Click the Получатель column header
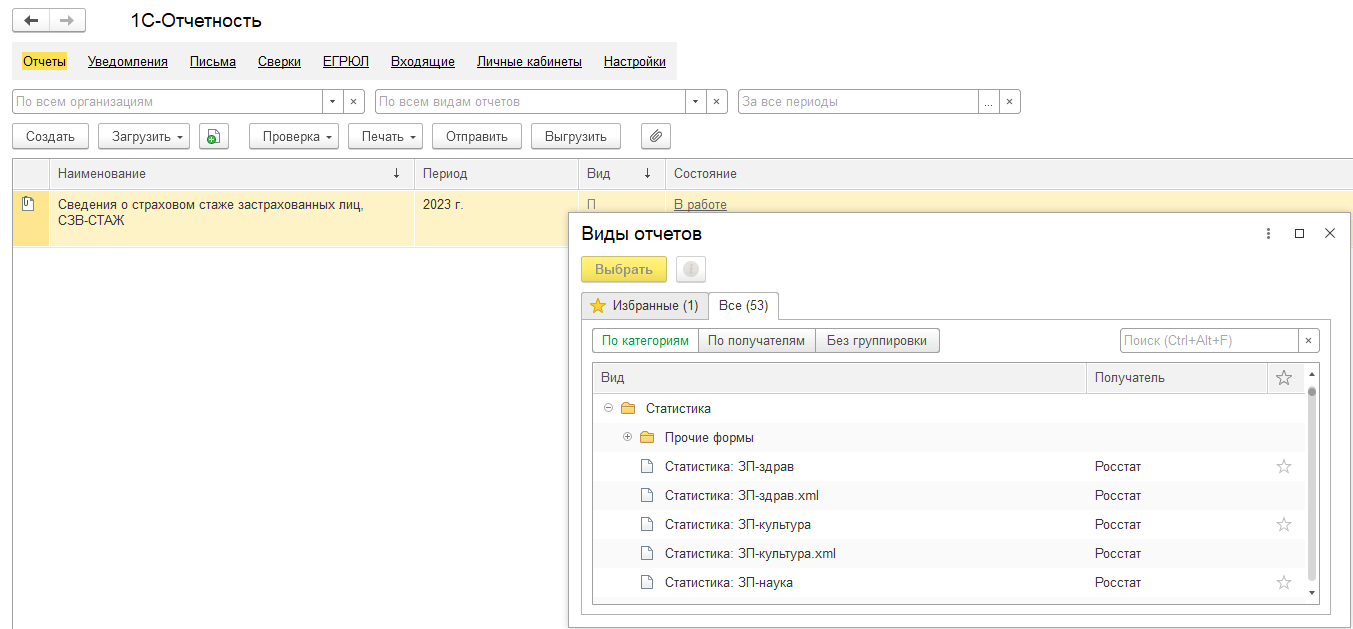Image resolution: width=1353 pixels, height=629 pixels. click(1177, 378)
